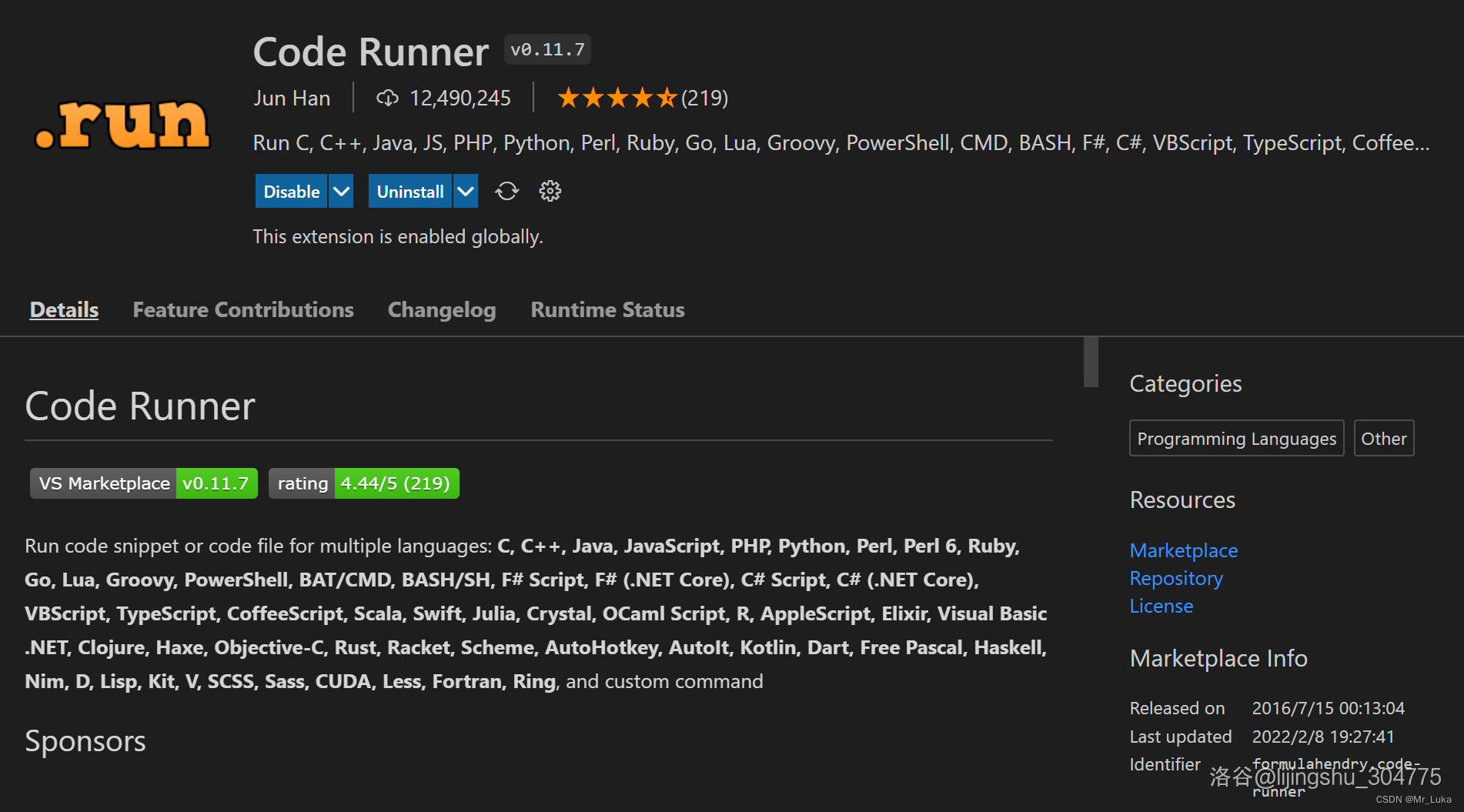Open the Marketplace resource link
The image size is (1464, 812).
[1184, 550]
